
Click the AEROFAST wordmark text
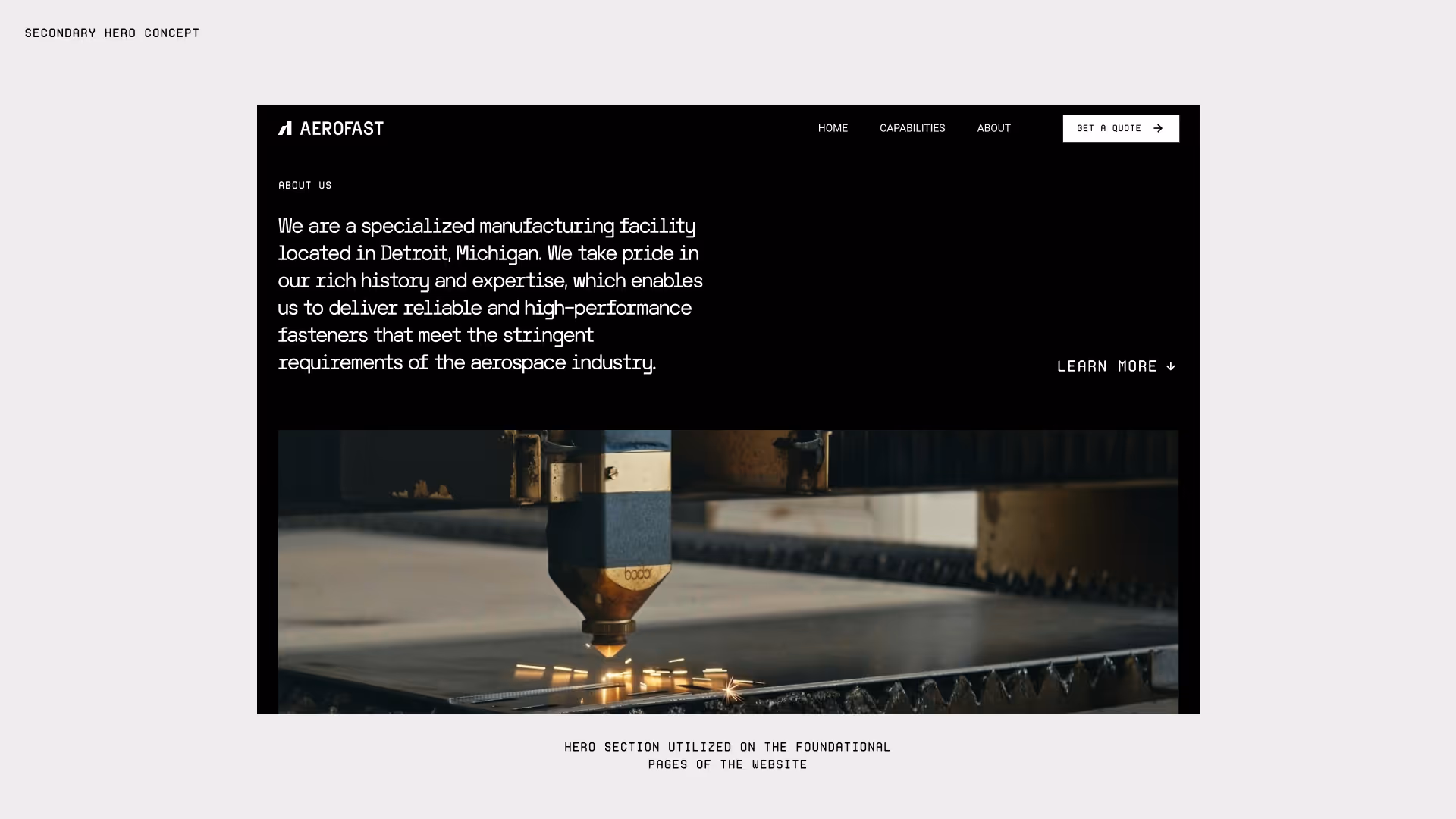342,129
